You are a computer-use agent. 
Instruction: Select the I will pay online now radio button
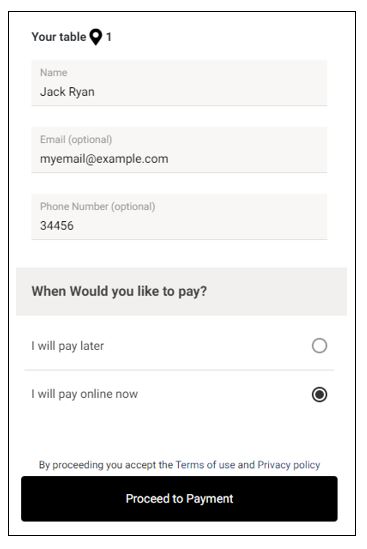click(319, 394)
